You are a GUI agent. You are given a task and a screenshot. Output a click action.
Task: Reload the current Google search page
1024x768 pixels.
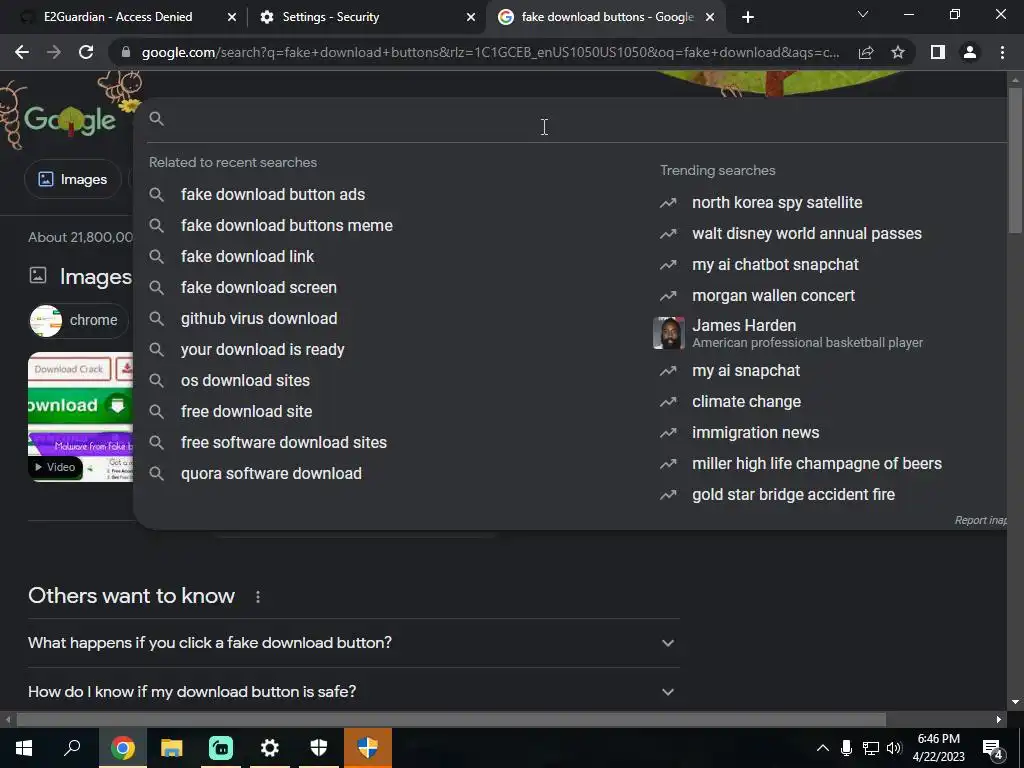coord(86,52)
